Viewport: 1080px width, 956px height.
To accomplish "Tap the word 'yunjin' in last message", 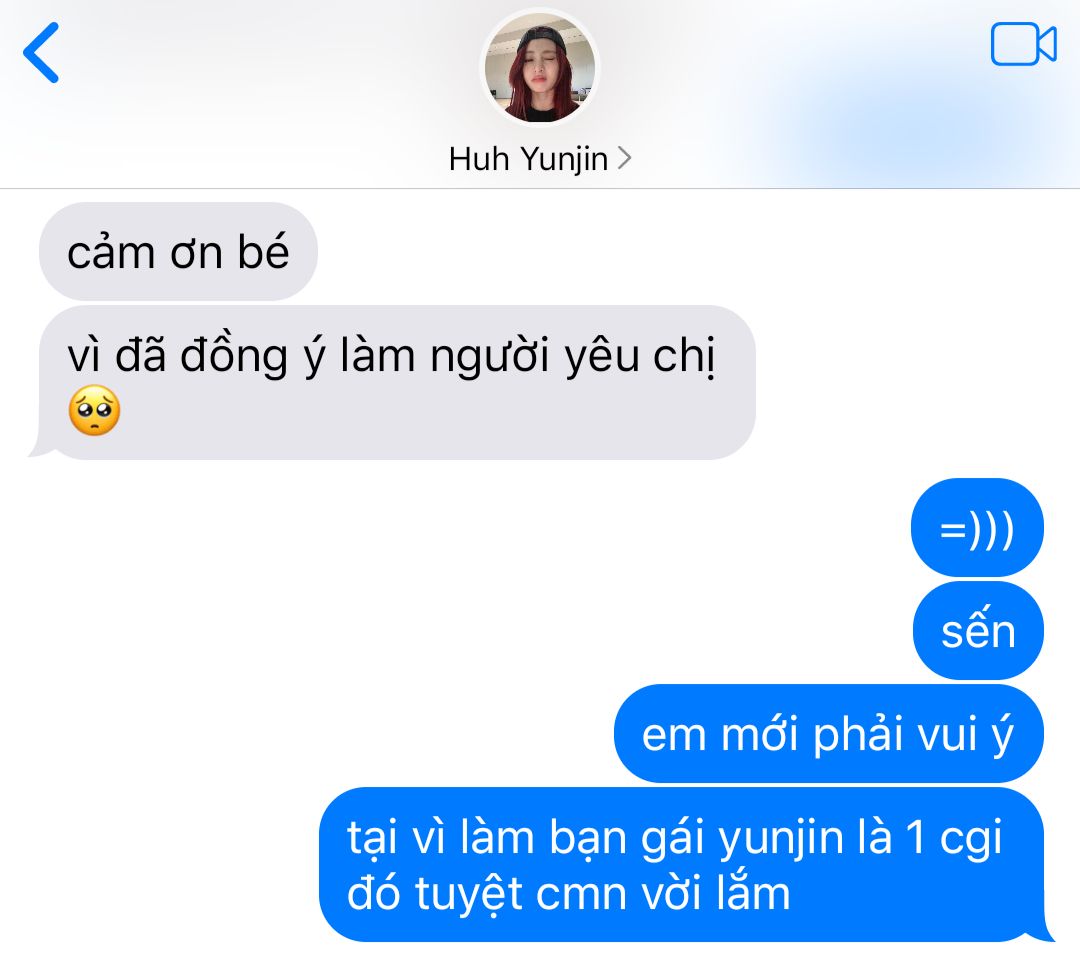I will [780, 841].
